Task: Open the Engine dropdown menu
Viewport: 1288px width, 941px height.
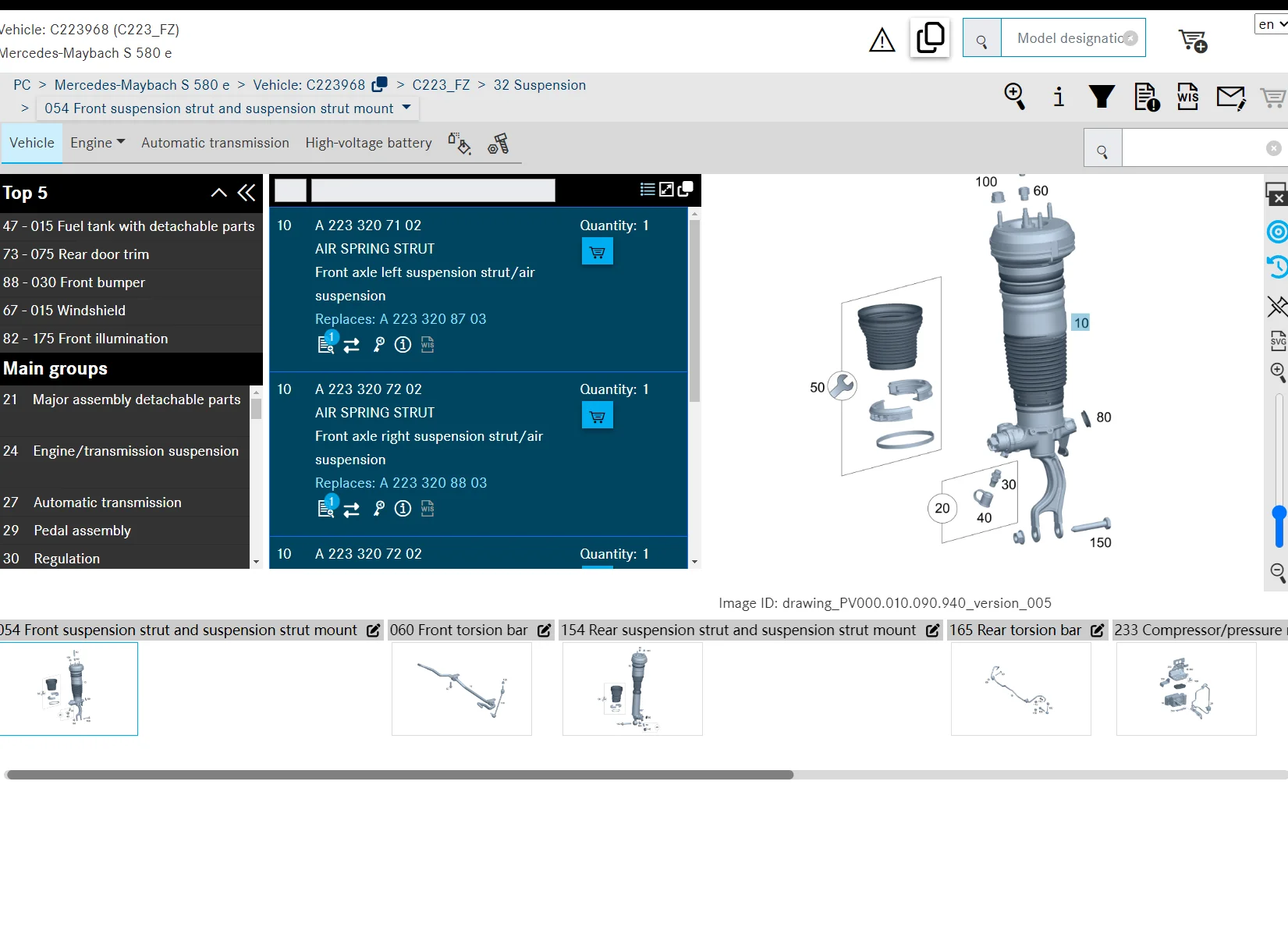Action: [98, 143]
